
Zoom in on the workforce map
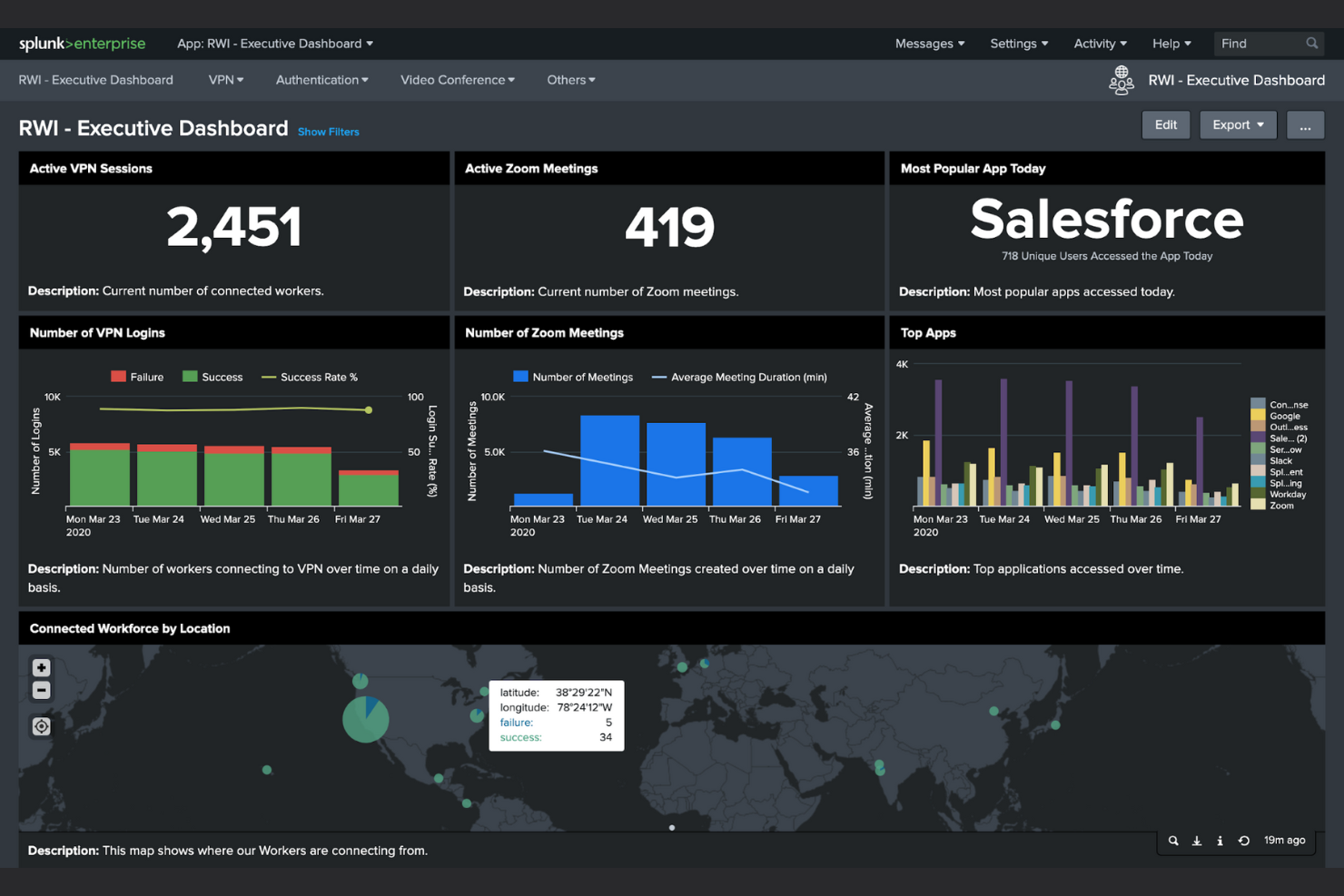pos(41,667)
